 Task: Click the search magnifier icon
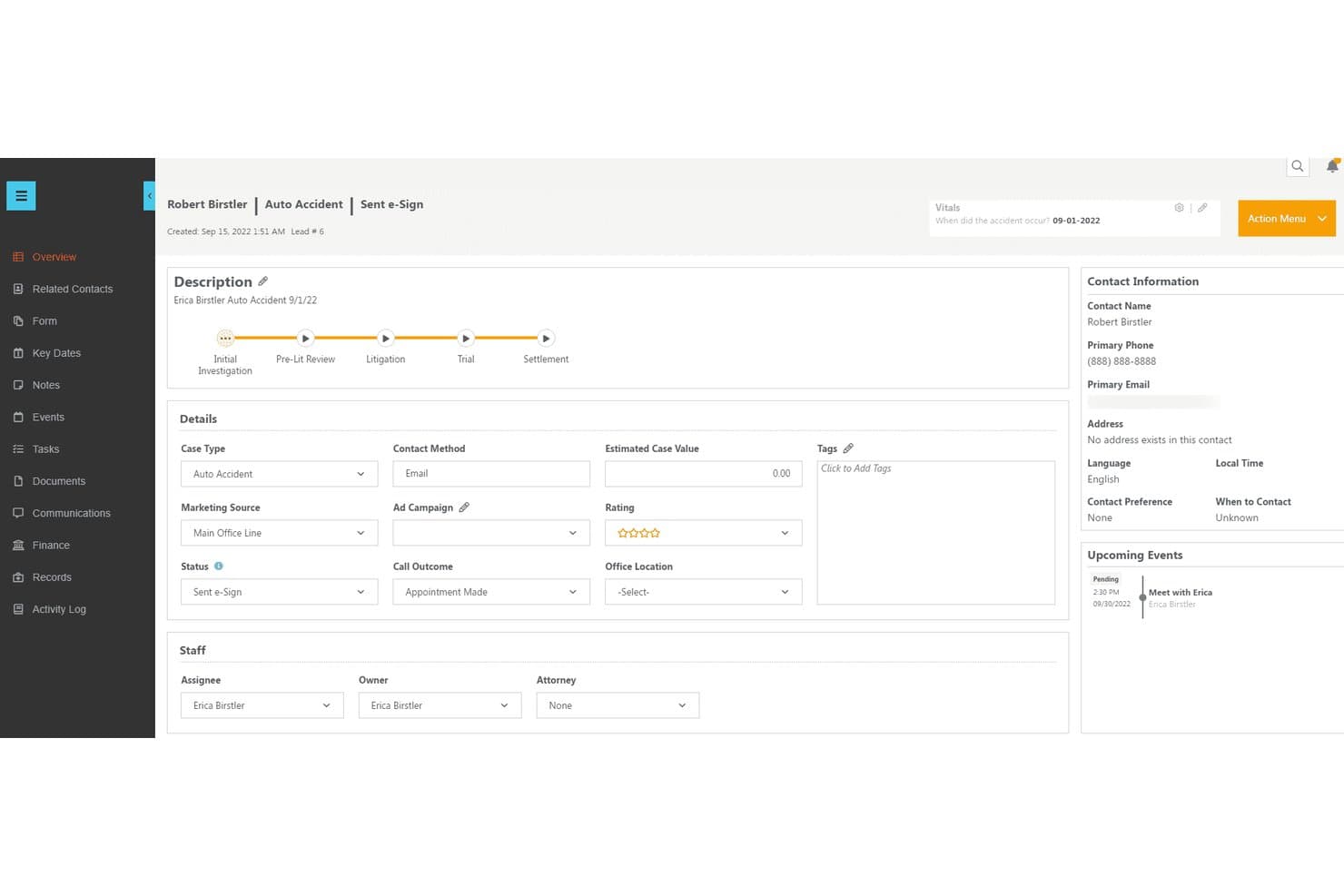(1298, 166)
